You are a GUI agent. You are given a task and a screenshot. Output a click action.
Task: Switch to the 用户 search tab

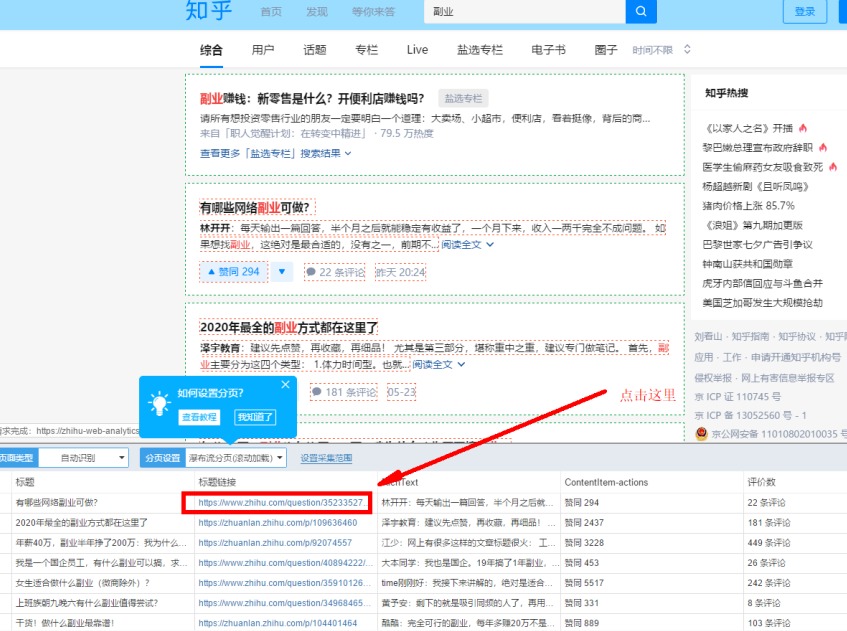tap(263, 50)
